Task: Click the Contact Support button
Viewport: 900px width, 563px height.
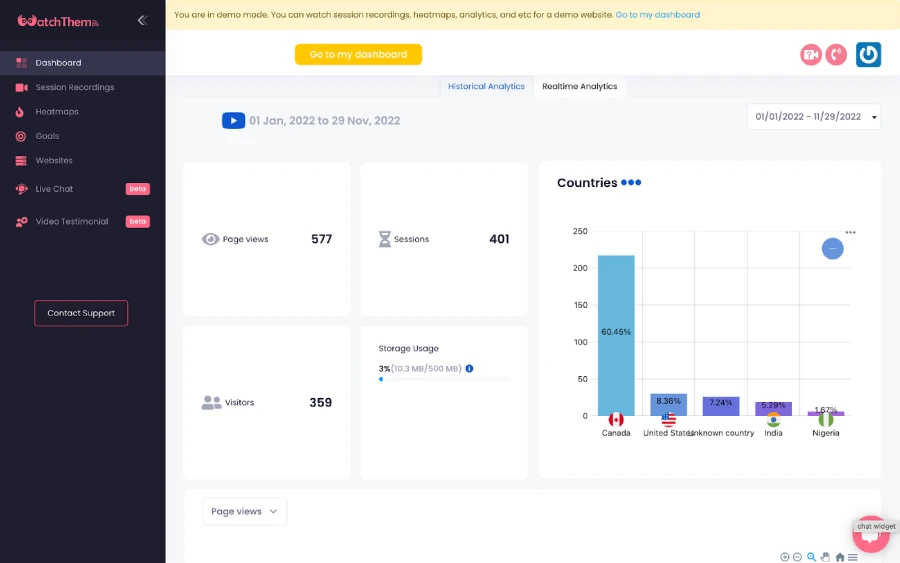Action: click(81, 313)
